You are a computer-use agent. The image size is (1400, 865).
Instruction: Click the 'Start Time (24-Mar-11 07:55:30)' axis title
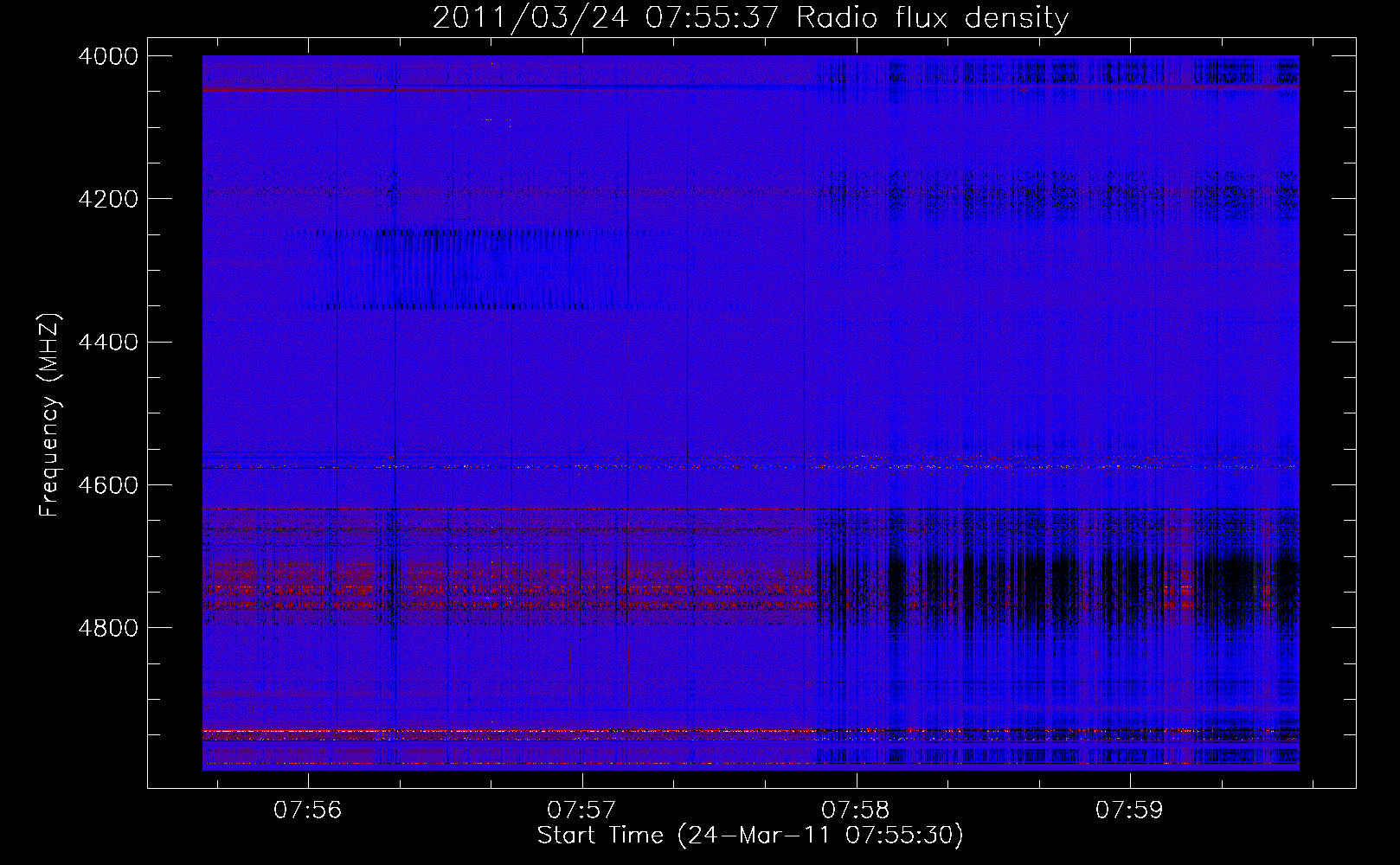tap(750, 836)
